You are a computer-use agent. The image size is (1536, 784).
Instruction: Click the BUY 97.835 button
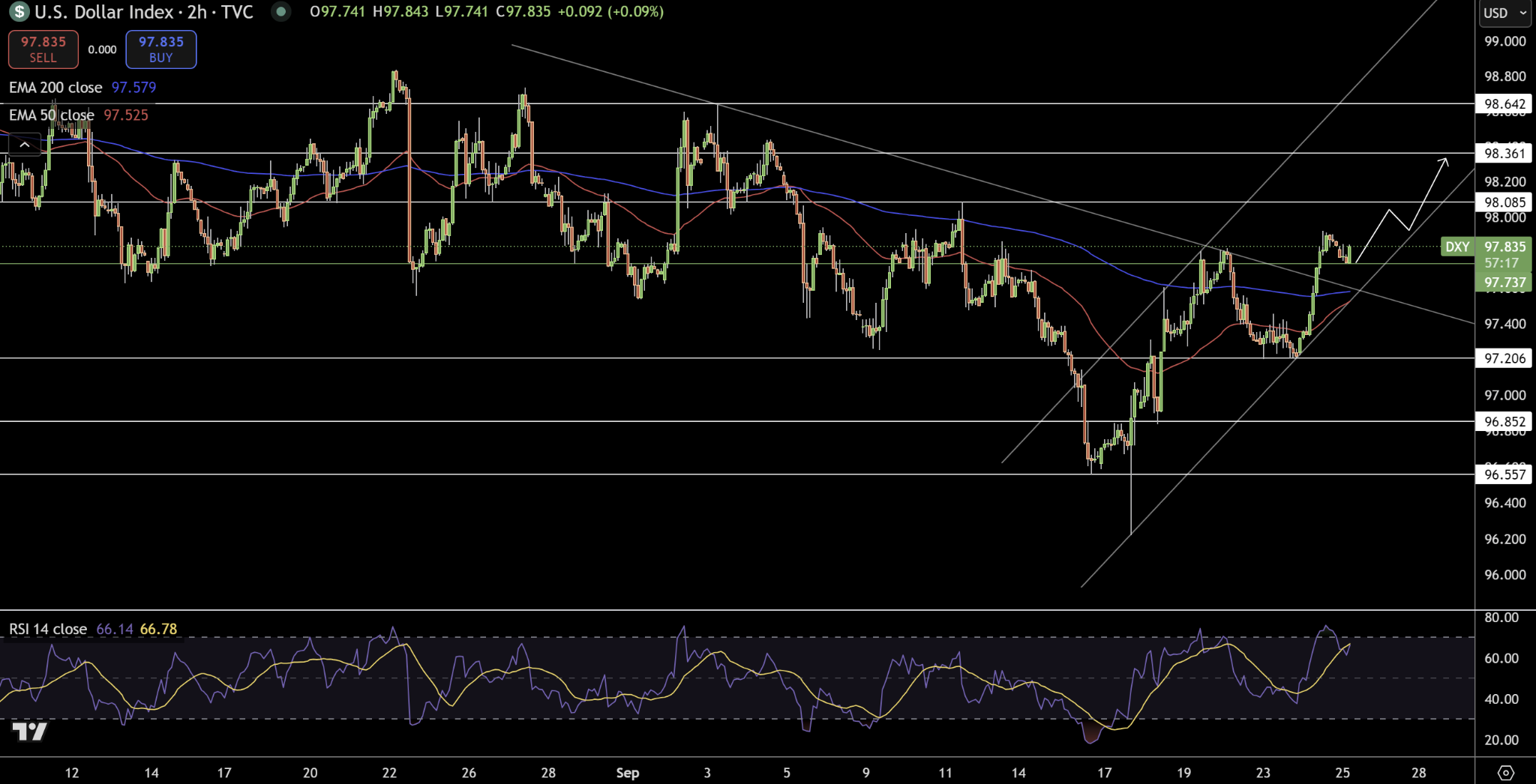tap(160, 49)
